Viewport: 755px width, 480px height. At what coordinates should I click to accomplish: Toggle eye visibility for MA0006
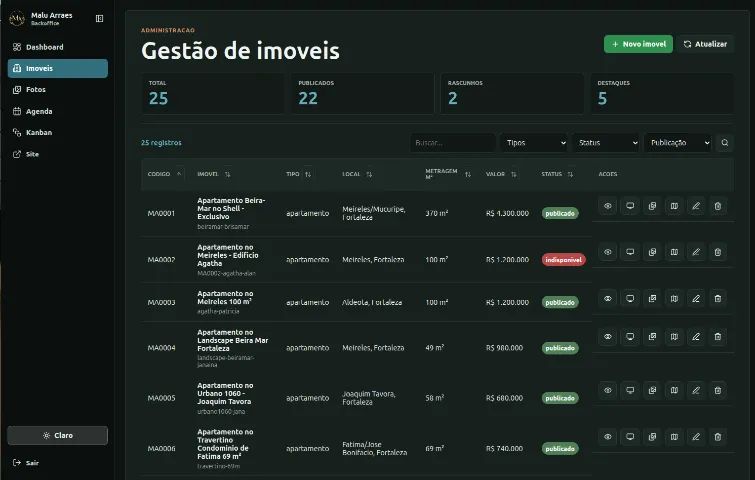tap(608, 437)
